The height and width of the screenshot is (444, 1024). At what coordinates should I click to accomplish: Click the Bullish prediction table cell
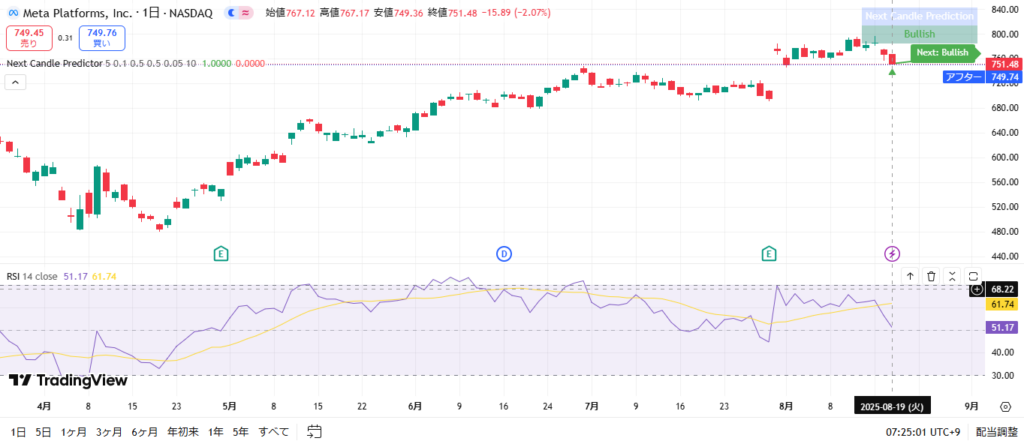click(x=920, y=34)
